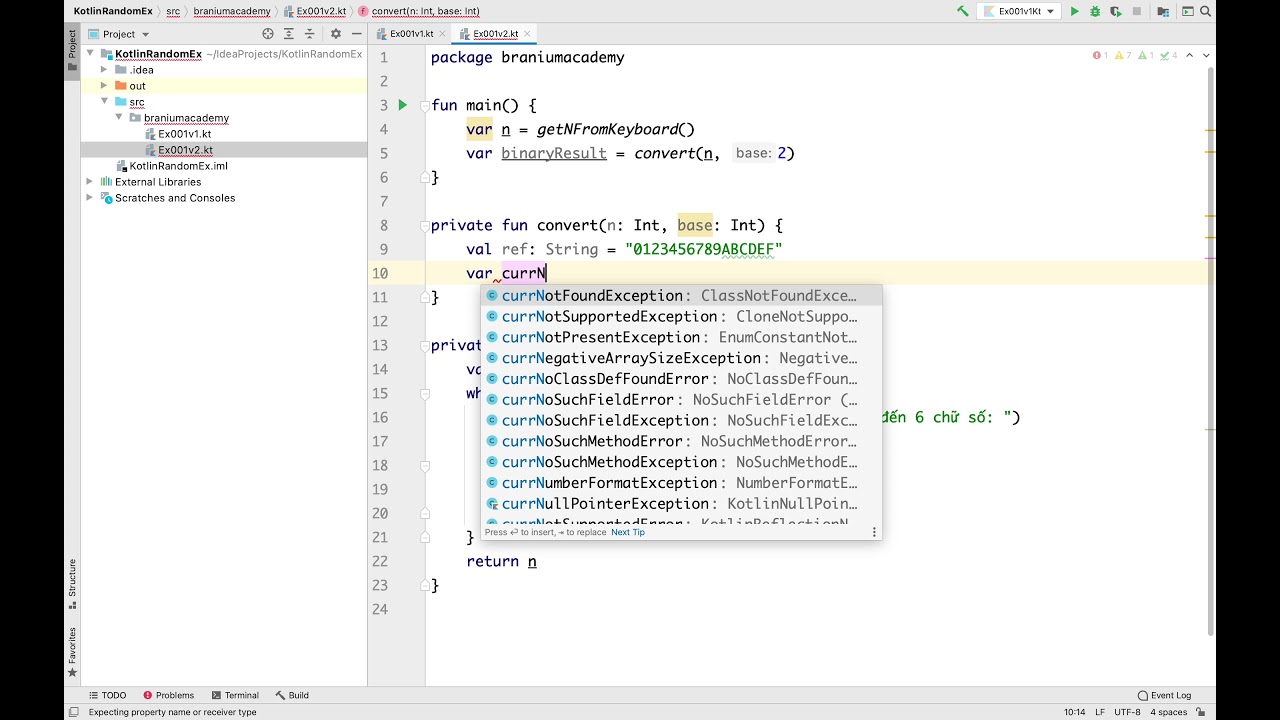Choose currNotPresentException completion
Viewport: 1280px width, 720px height.
point(681,338)
